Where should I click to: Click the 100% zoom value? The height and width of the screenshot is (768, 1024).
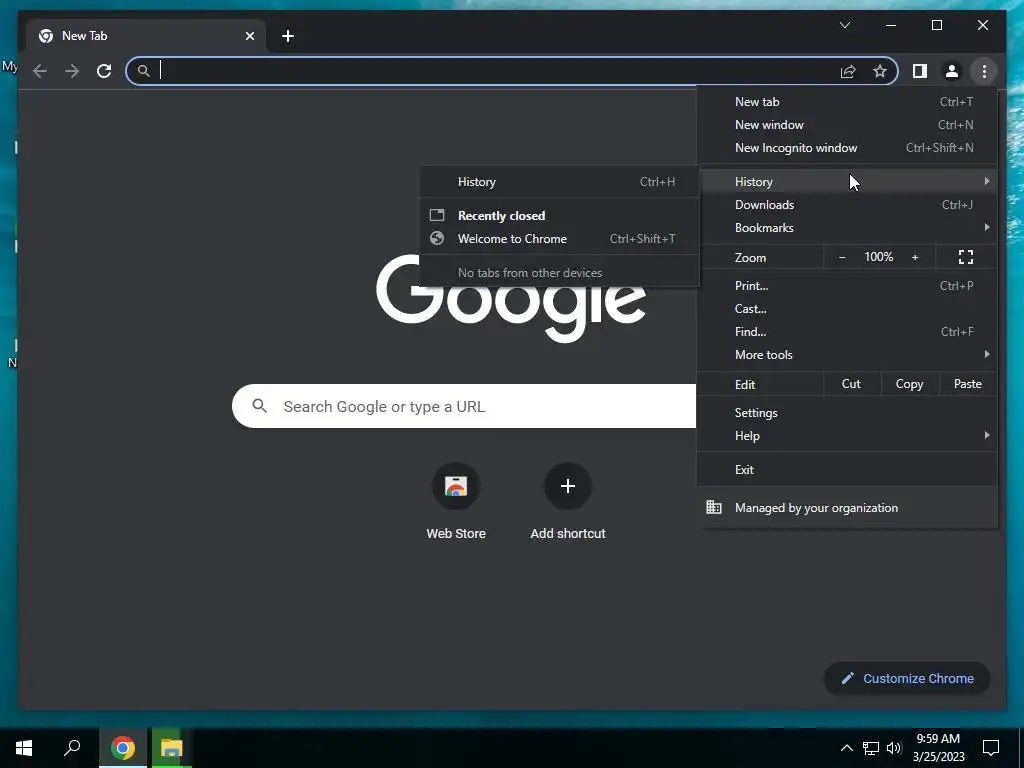coord(878,257)
